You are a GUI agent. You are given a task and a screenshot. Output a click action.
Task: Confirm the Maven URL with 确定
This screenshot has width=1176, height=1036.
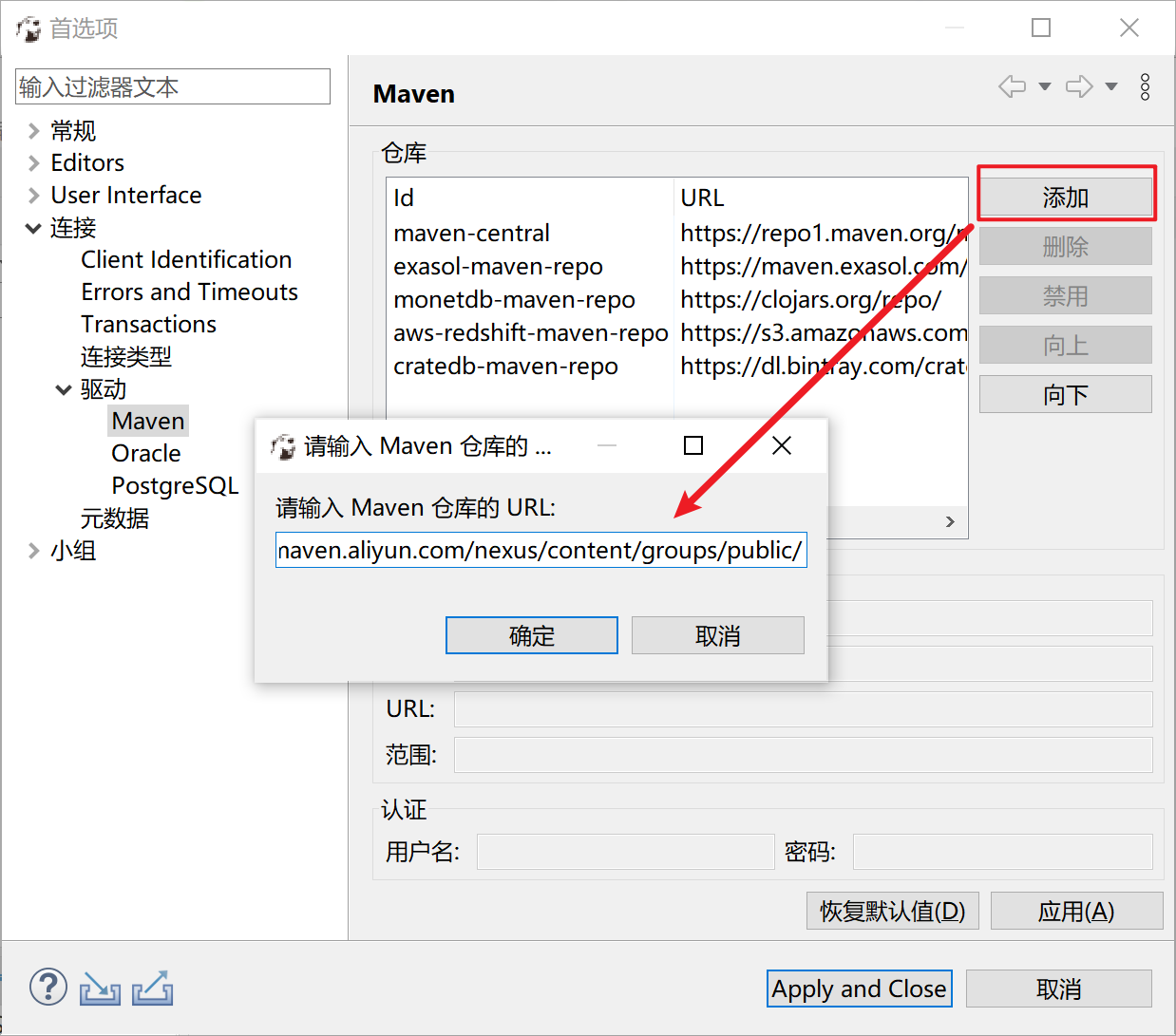[531, 635]
